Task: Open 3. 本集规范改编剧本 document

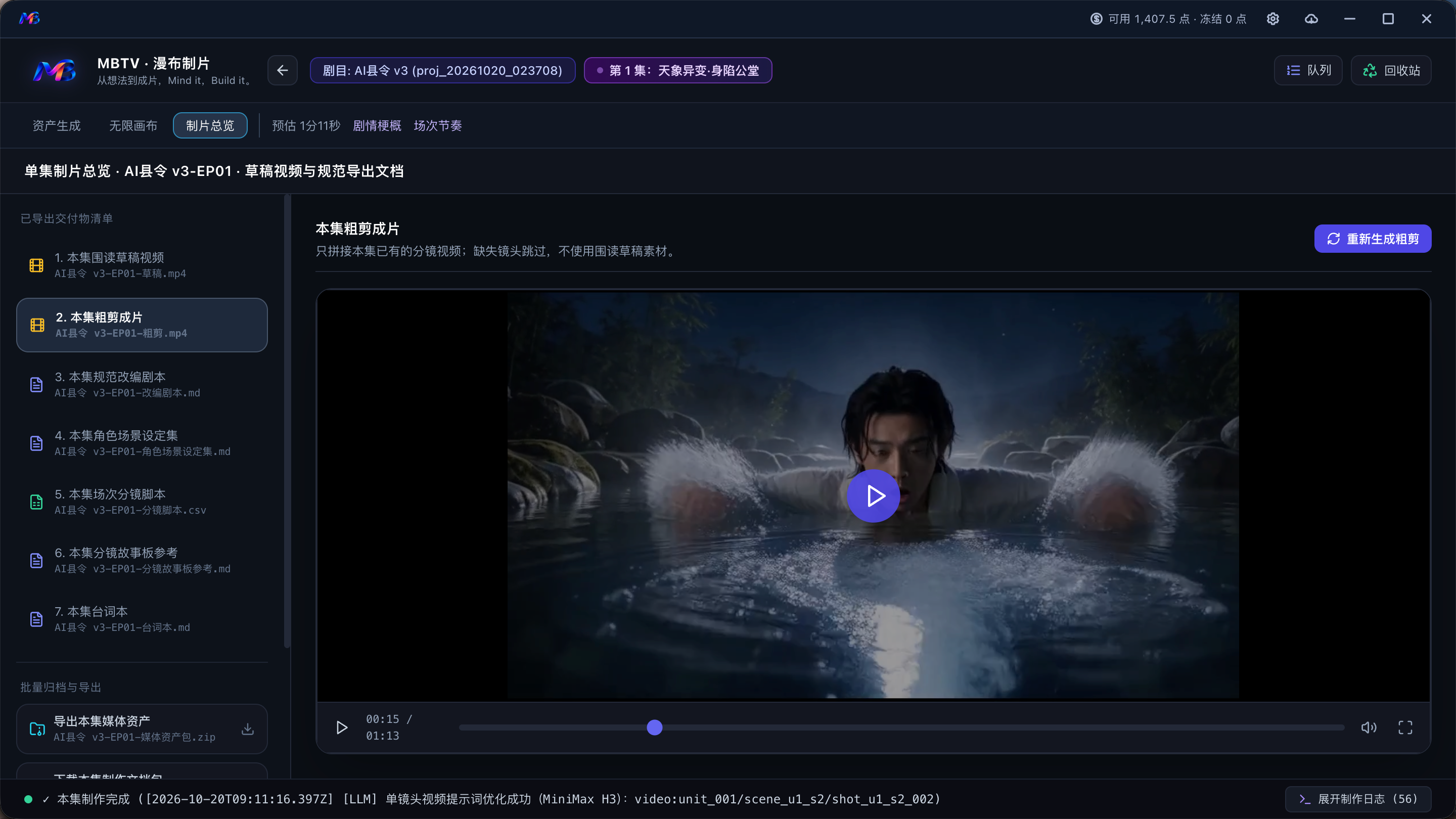Action: click(x=142, y=384)
